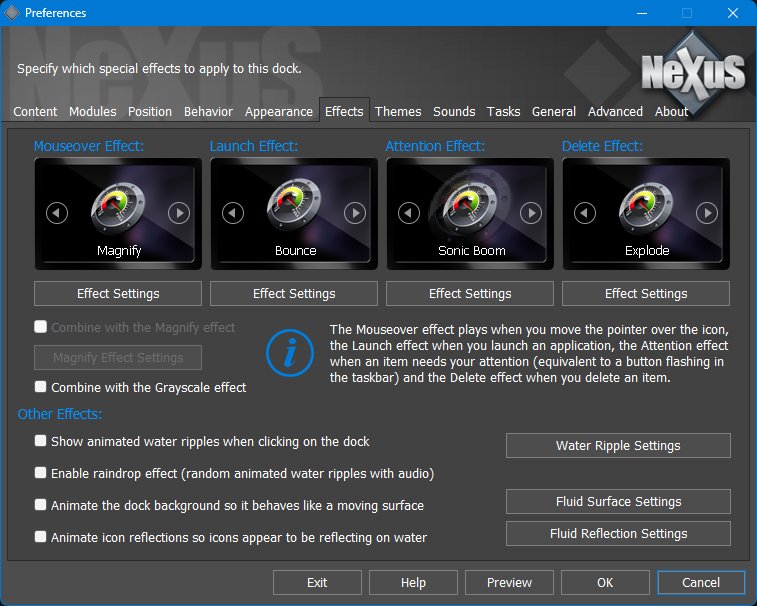Open Effect Settings for Delete Effect

pyautogui.click(x=646, y=294)
